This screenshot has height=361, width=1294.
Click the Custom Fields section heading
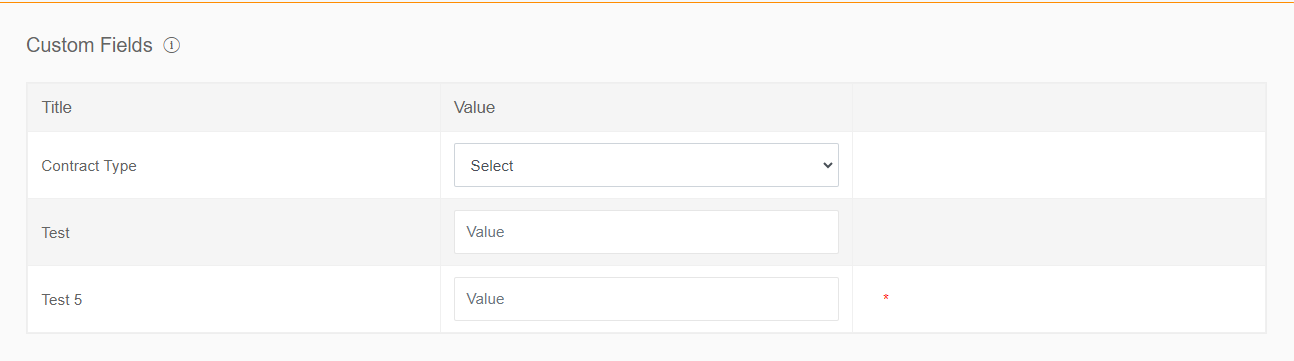click(x=89, y=45)
